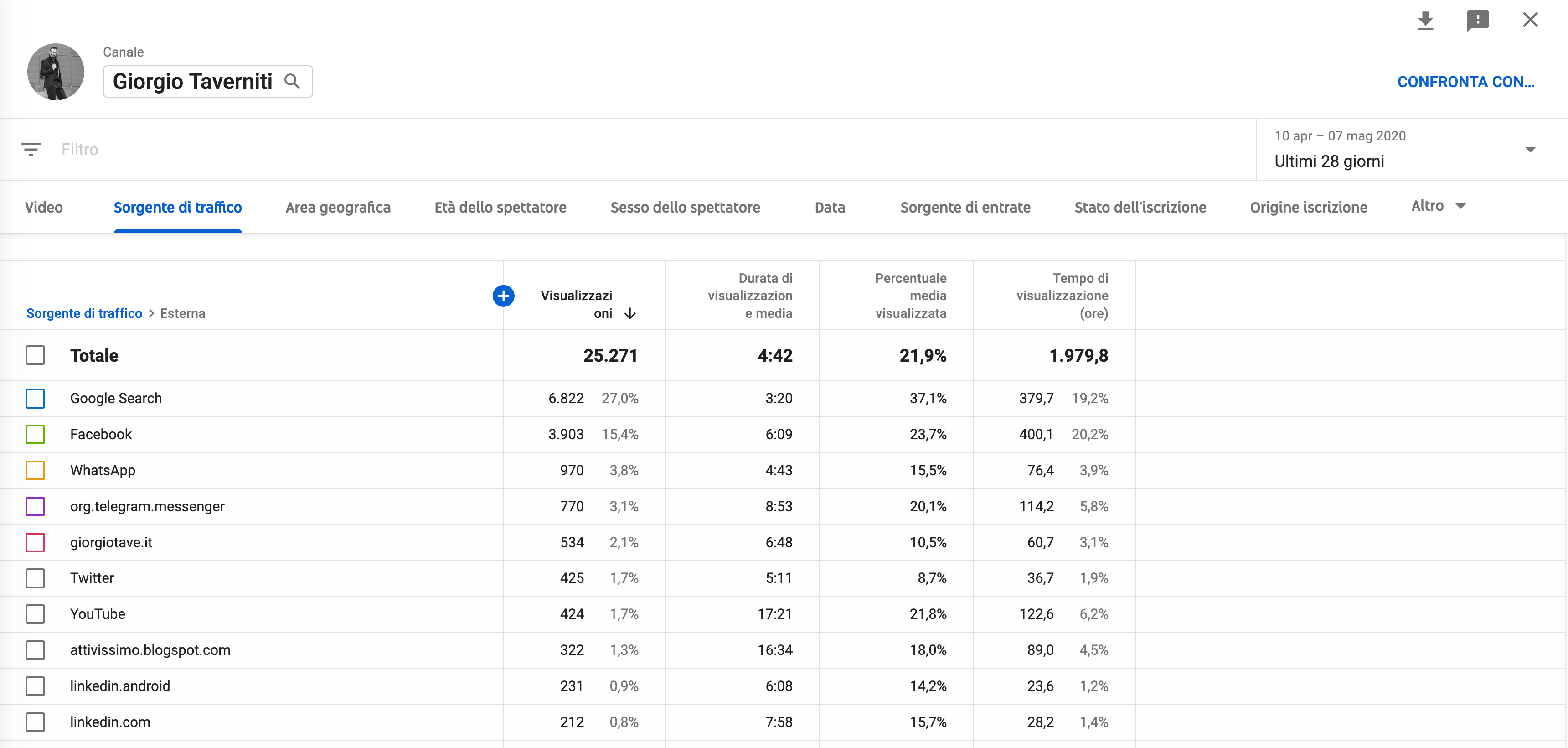Check the linkedin.com checkbox
The image size is (1568, 748).
pyautogui.click(x=35, y=722)
